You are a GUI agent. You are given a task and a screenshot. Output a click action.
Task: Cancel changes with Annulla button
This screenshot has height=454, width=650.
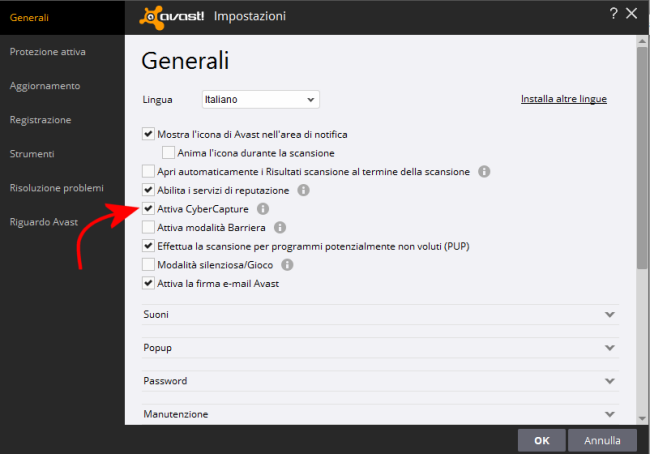point(602,440)
